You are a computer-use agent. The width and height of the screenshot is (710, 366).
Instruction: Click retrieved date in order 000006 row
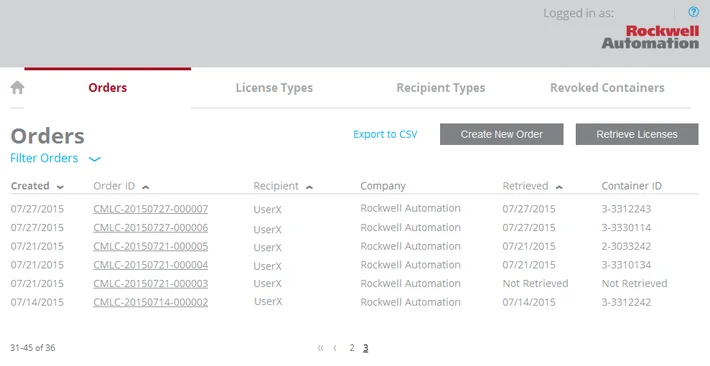529,227
